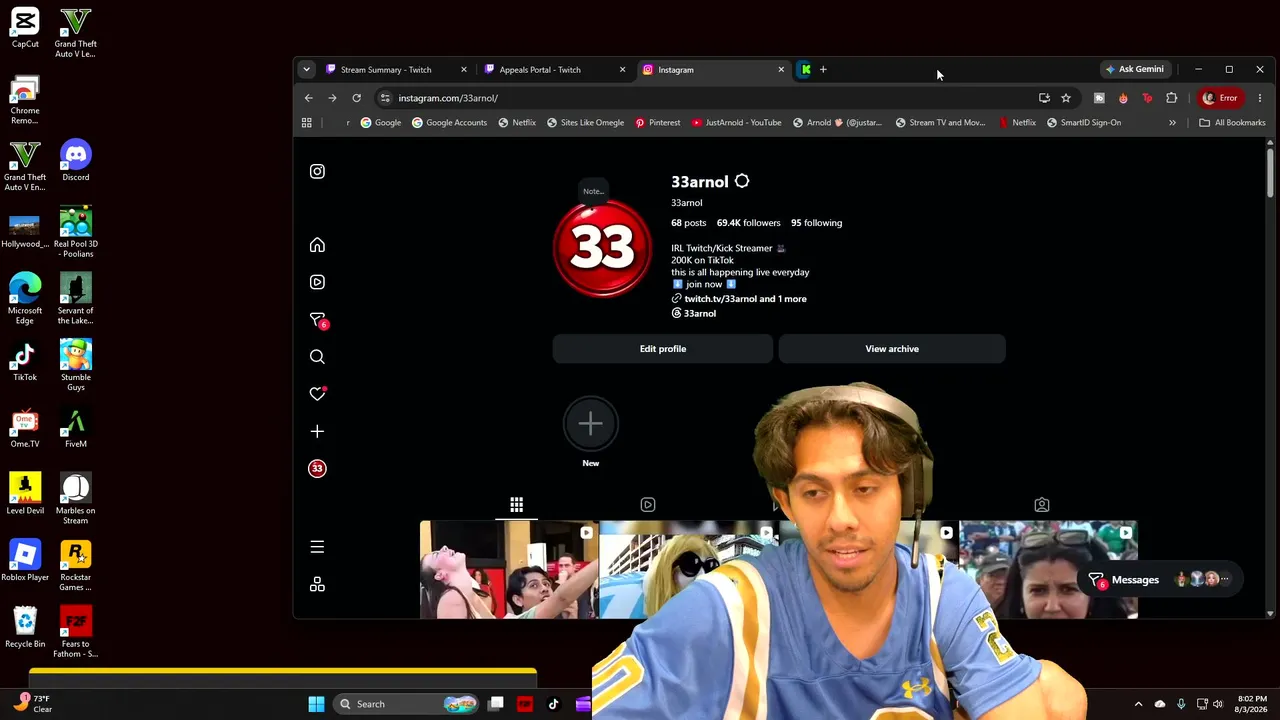Open TikTok from the taskbar
The width and height of the screenshot is (1280, 720).
(x=553, y=704)
